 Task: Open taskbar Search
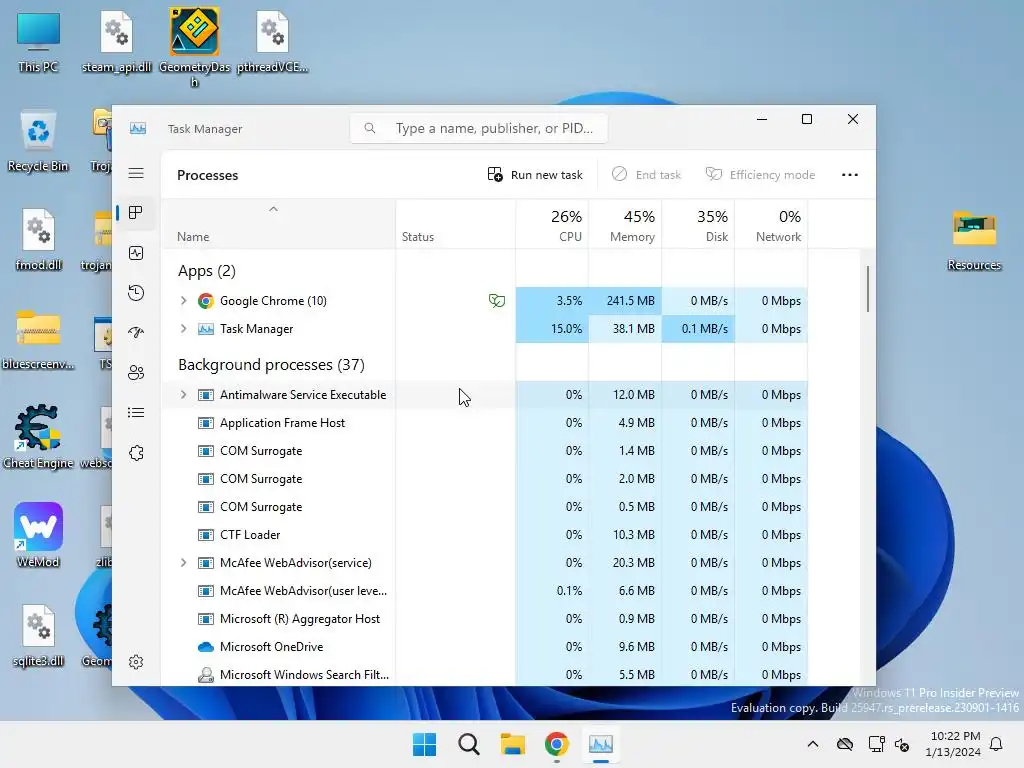(x=468, y=744)
